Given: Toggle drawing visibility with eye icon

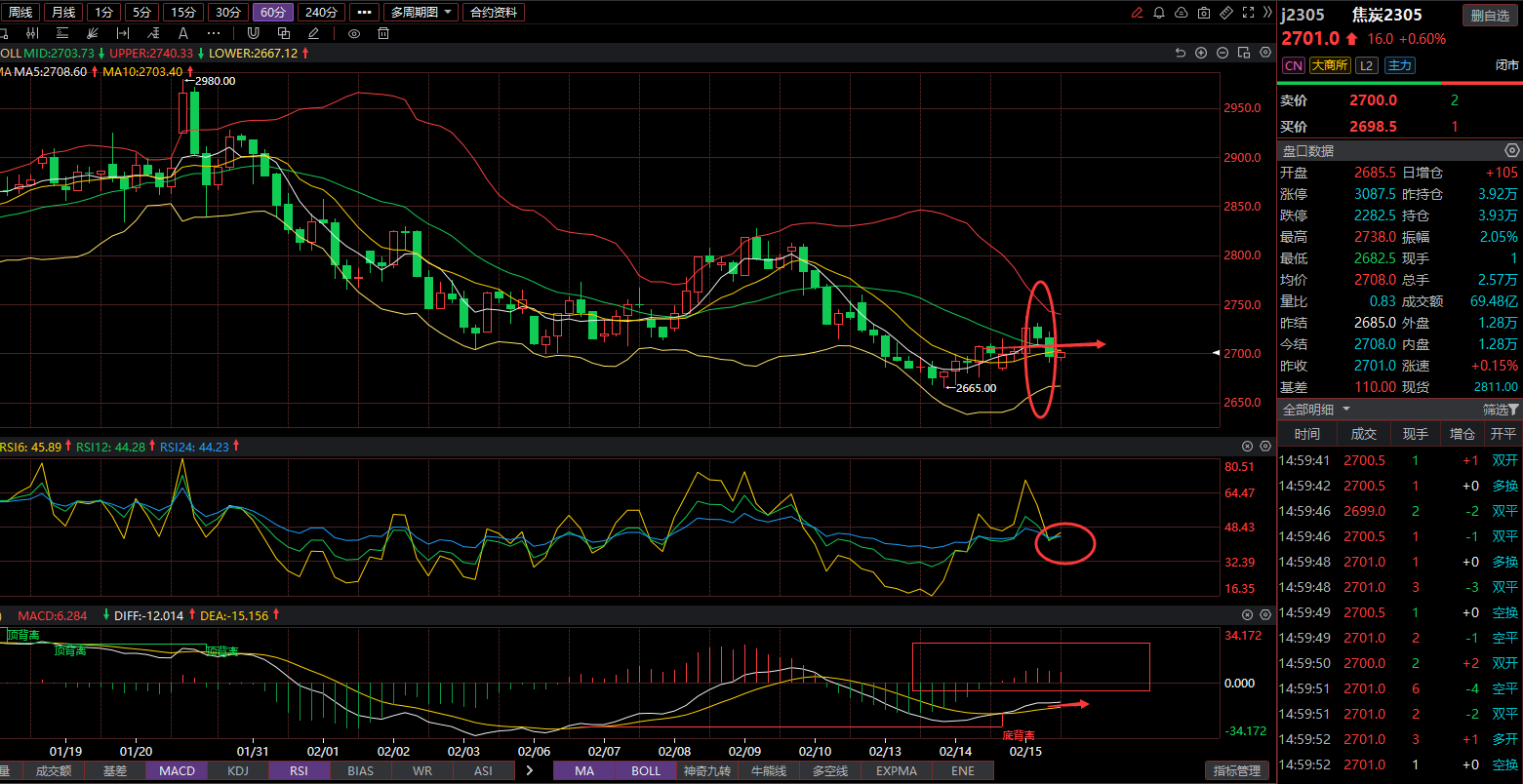Looking at the screenshot, I should [x=354, y=33].
